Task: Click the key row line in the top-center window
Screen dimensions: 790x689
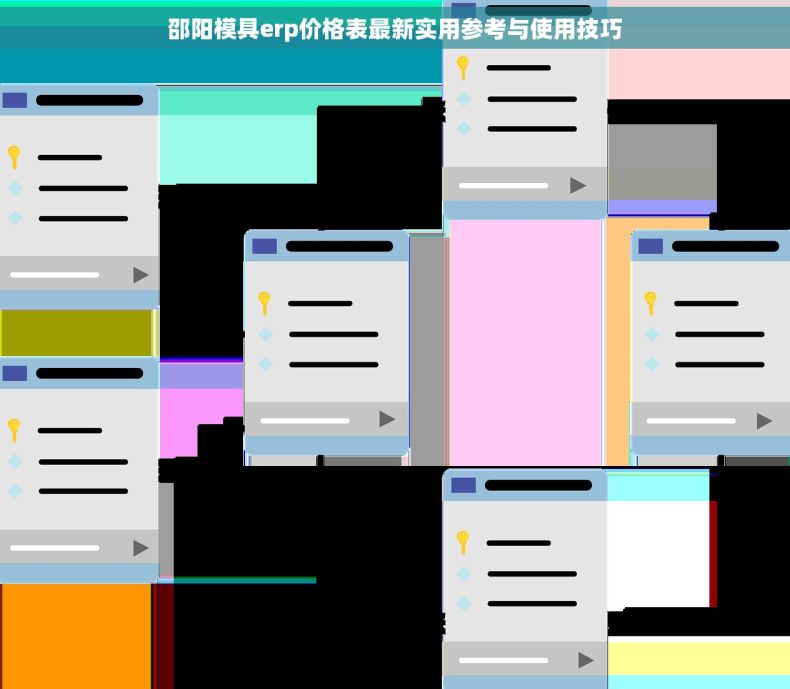Action: click(518, 68)
